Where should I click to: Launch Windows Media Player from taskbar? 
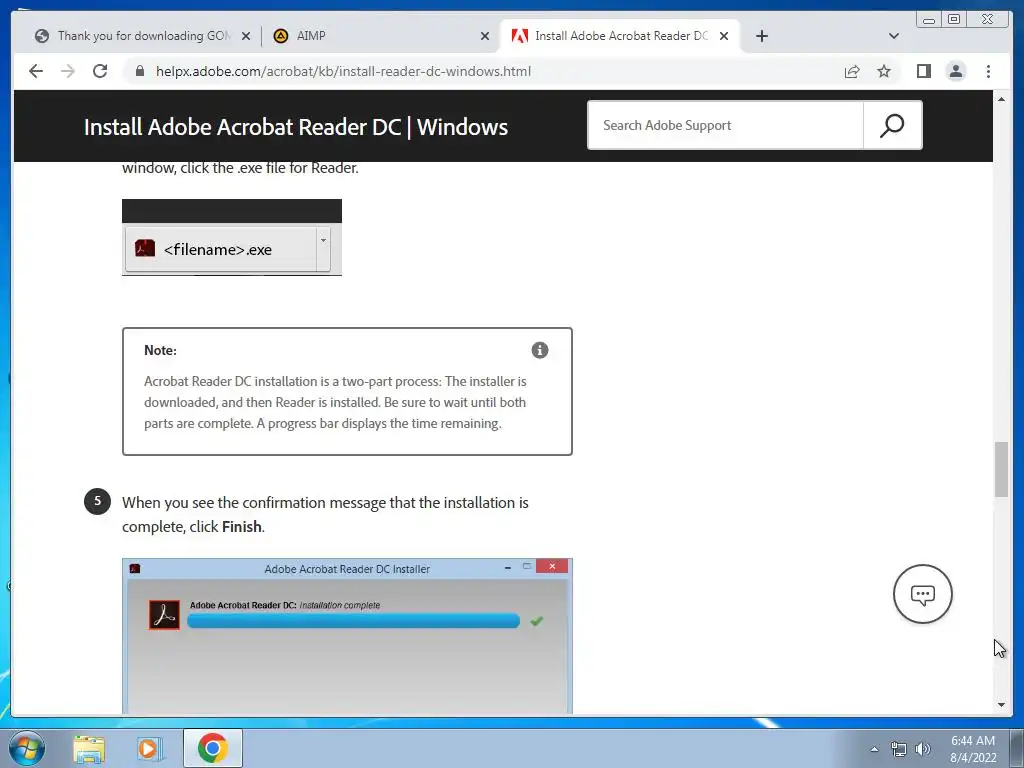150,748
